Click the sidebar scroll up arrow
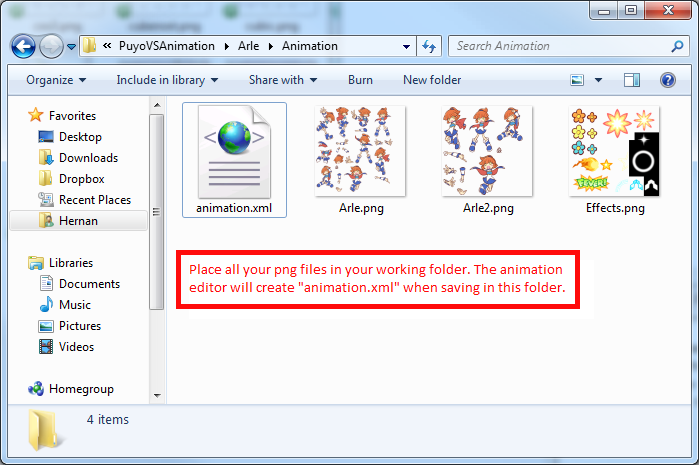Screen dimensions: 699x465 coord(157,105)
